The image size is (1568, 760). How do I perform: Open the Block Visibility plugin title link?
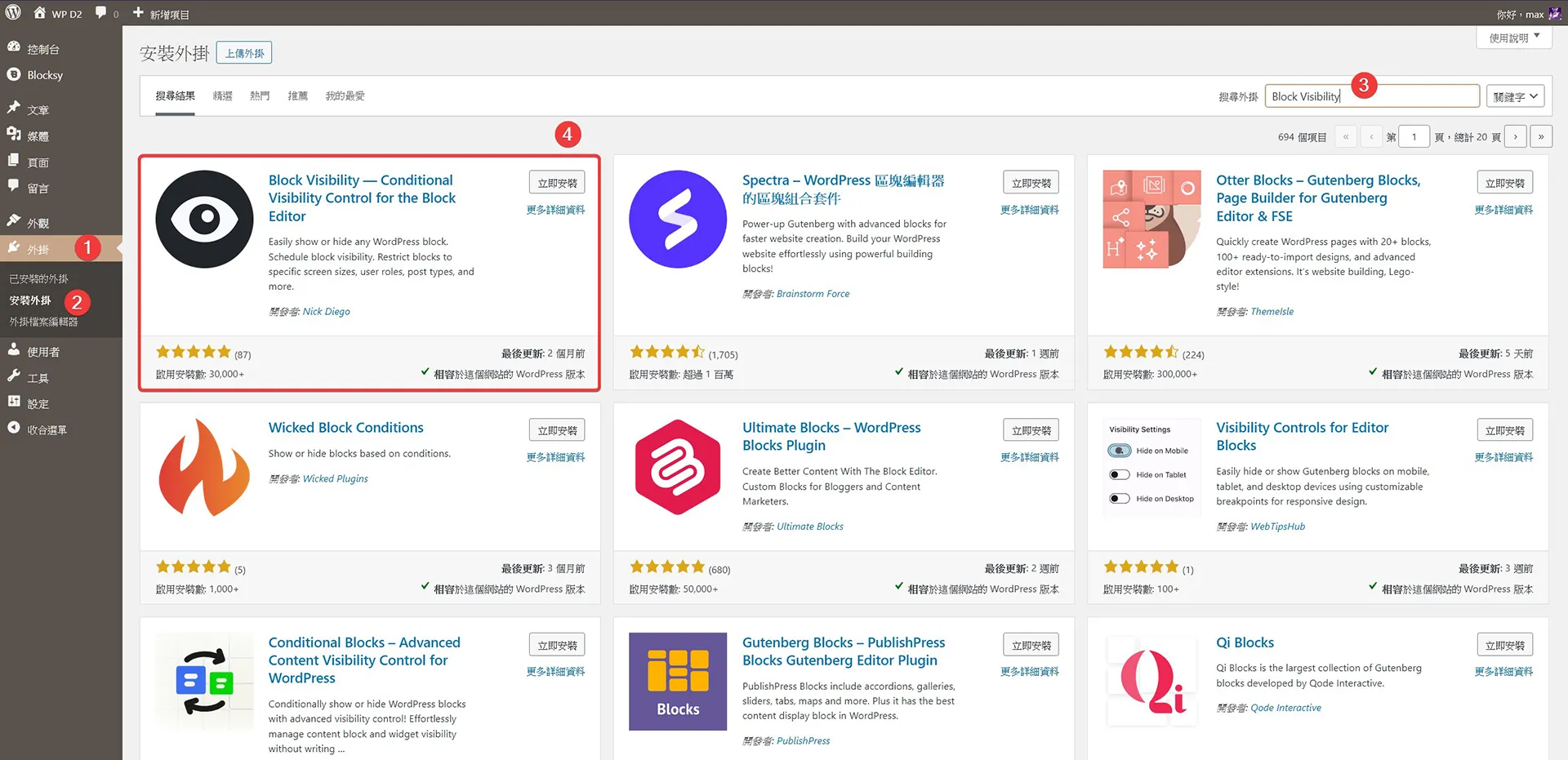[x=362, y=198]
